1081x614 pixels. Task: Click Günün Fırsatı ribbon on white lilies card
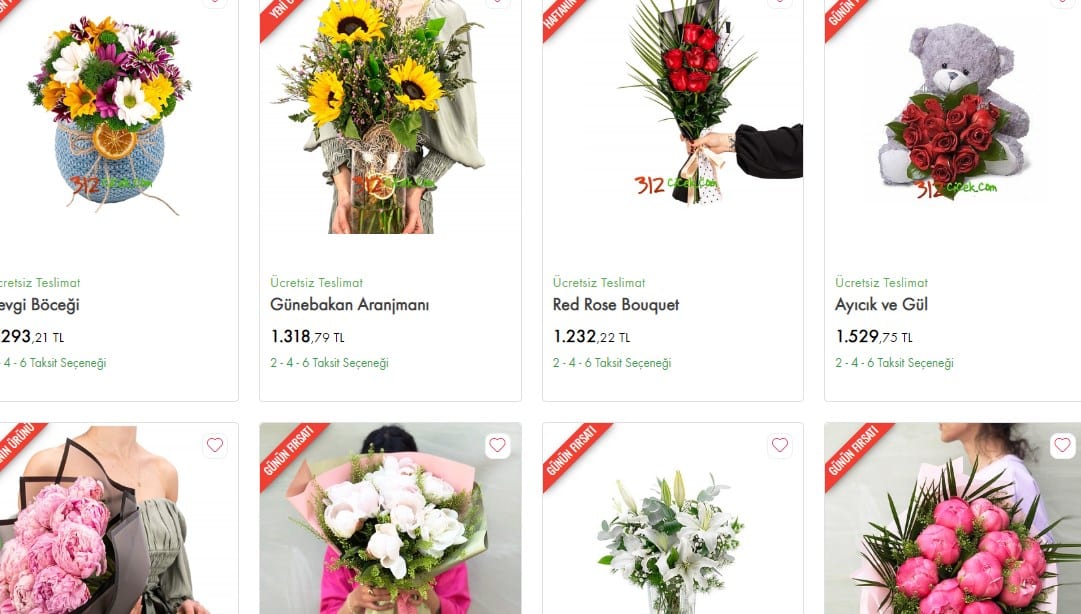point(574,453)
